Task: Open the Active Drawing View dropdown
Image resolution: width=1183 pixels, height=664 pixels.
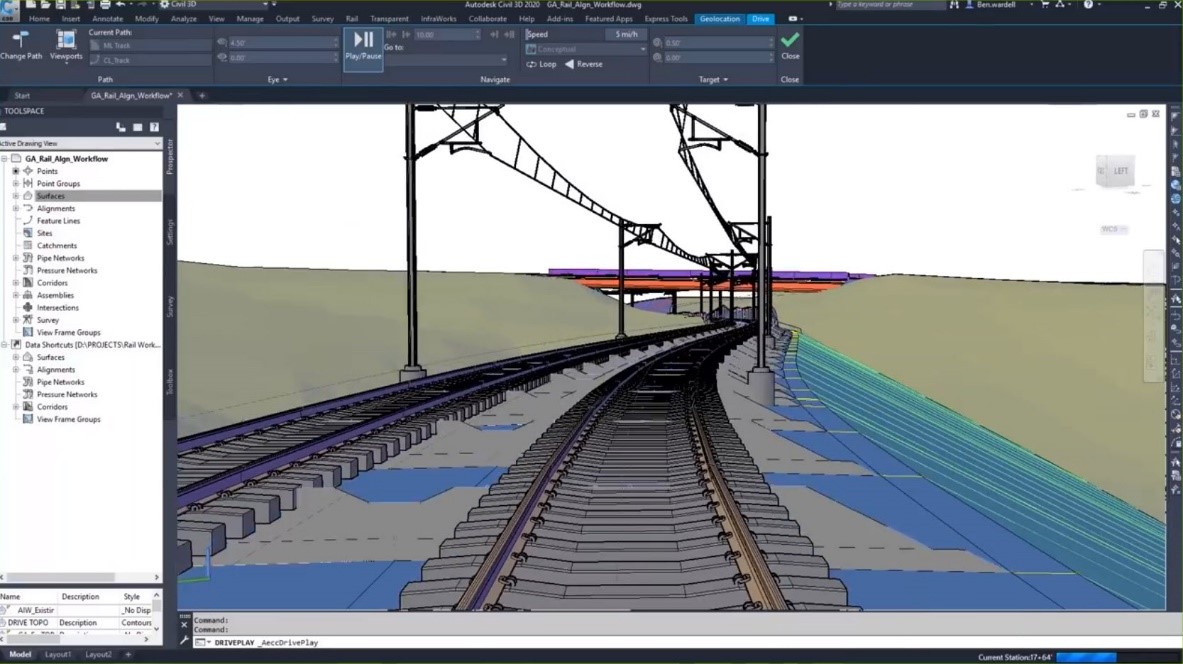Action: point(156,143)
